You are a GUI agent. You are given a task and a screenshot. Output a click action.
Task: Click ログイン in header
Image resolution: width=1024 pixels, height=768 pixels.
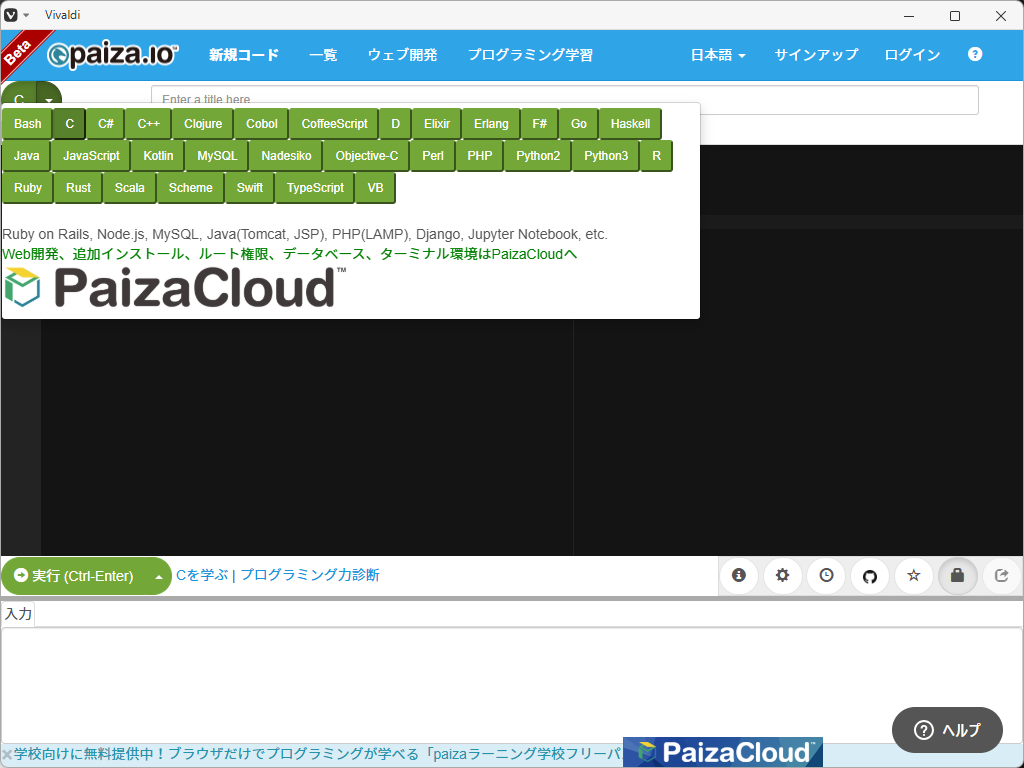tap(912, 55)
